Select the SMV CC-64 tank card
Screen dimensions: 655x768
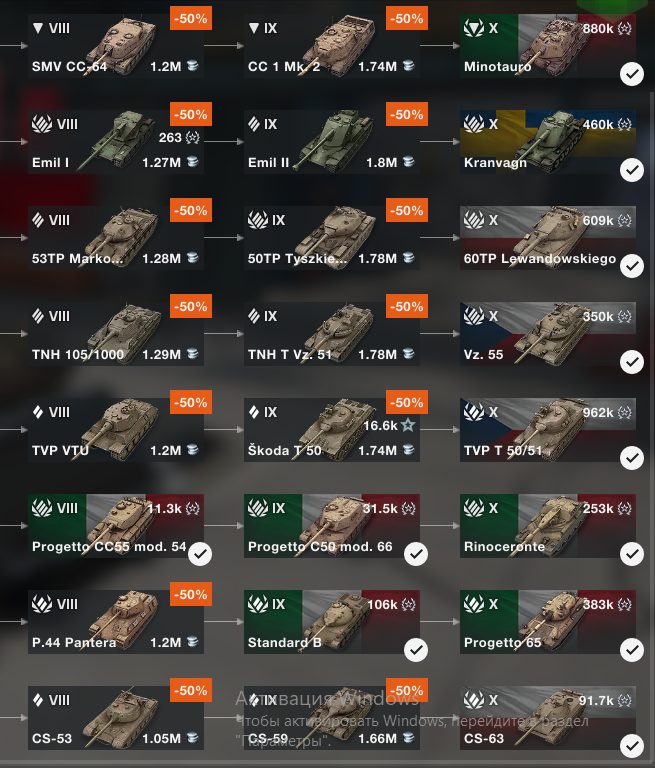coord(116,46)
